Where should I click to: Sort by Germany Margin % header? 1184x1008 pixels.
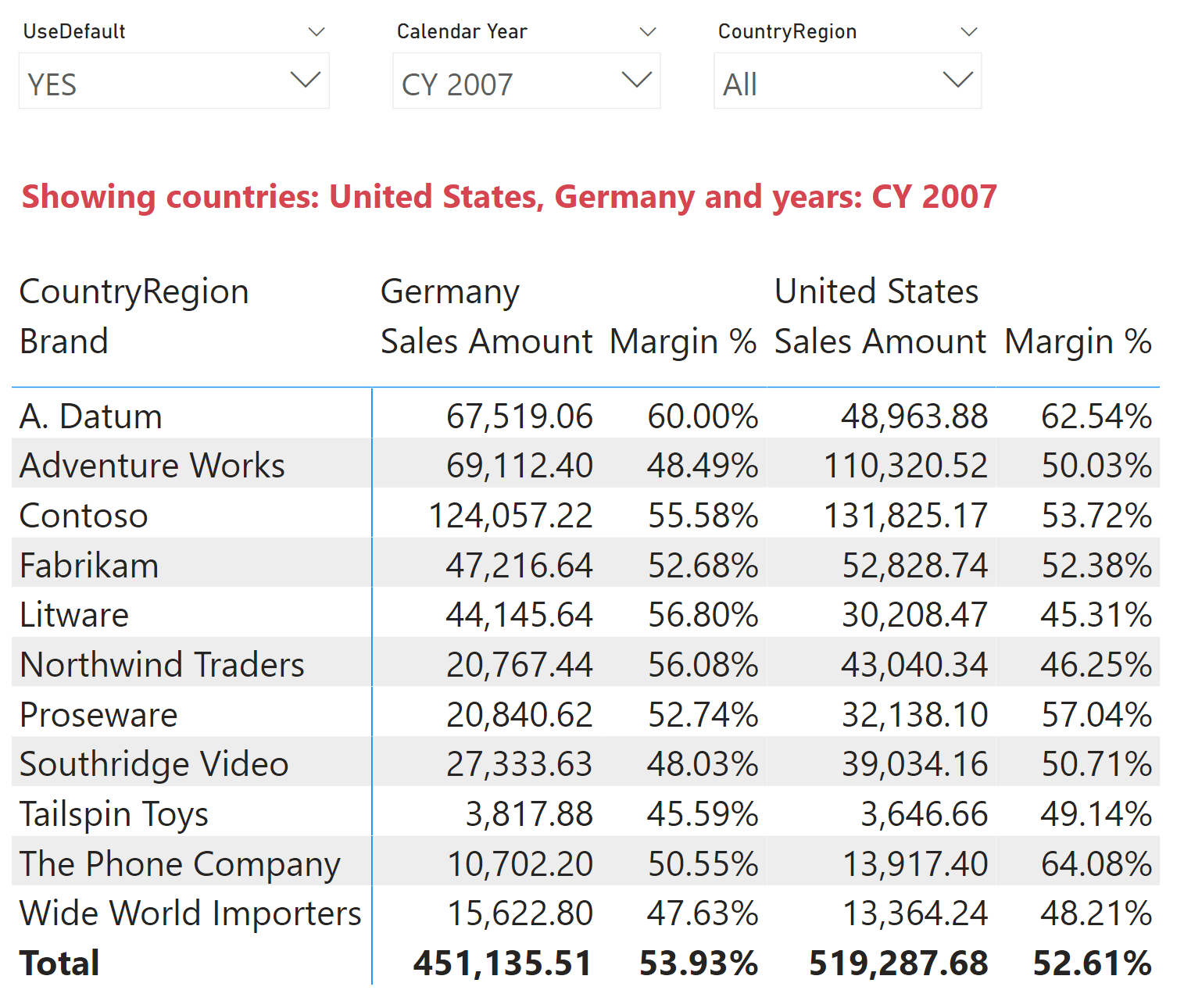click(x=683, y=341)
